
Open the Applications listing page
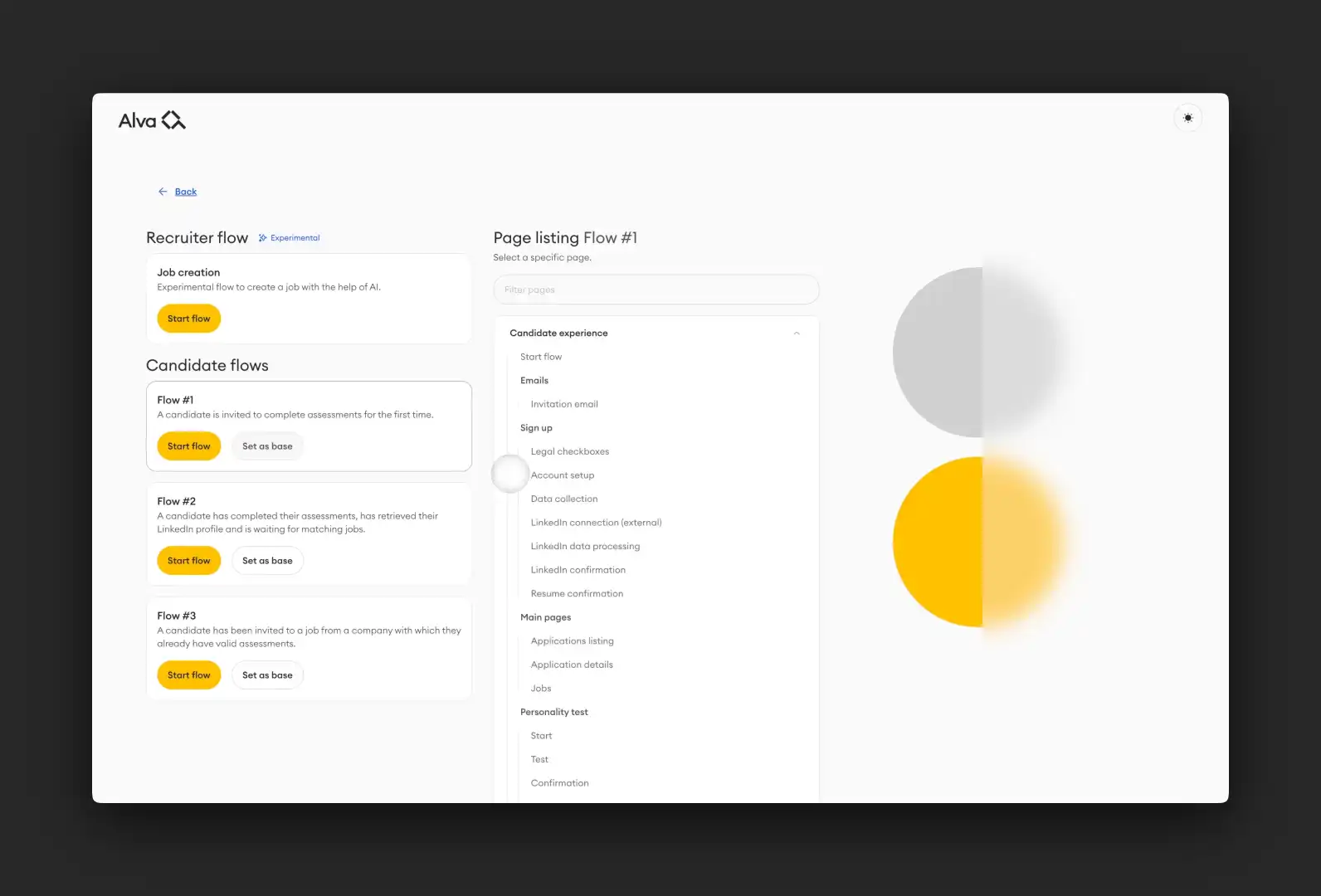click(572, 641)
